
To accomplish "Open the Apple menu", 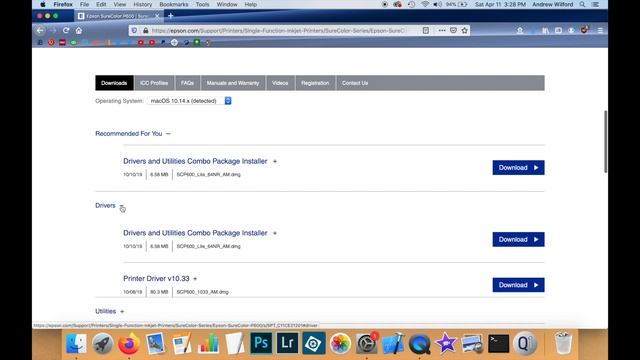I will 43,4.
